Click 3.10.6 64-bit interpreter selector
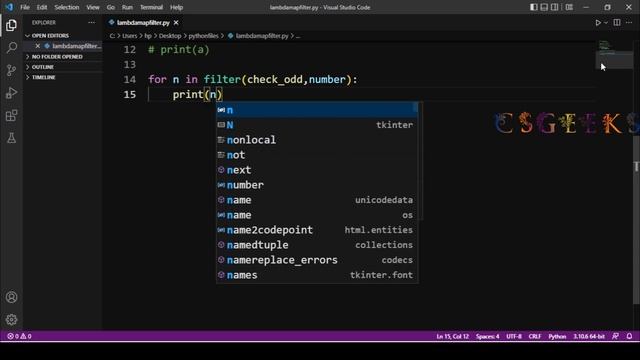Screen dimensions: 640x360 point(589,336)
